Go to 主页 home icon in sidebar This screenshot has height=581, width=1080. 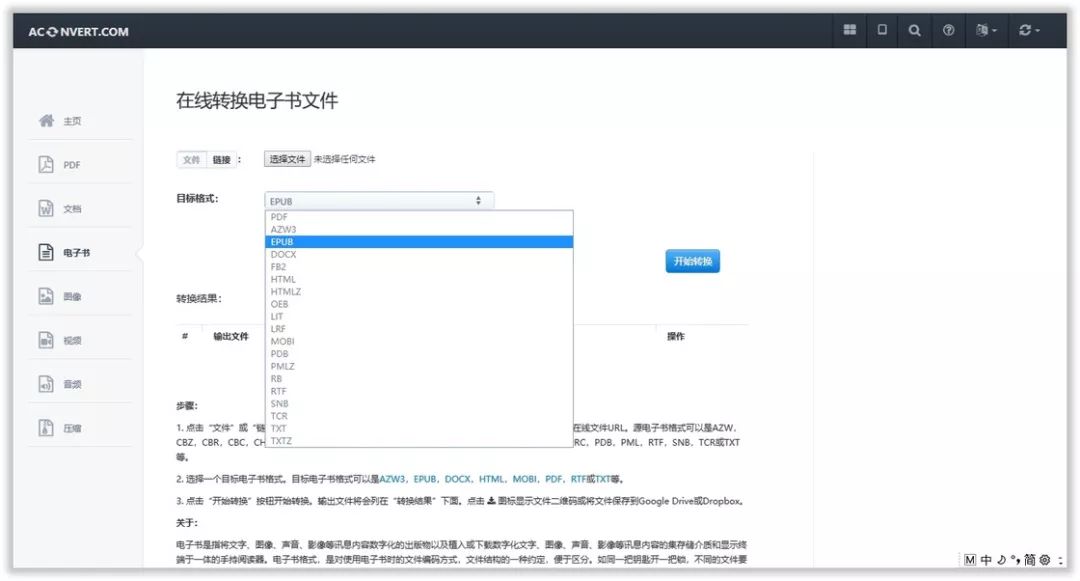(x=46, y=120)
